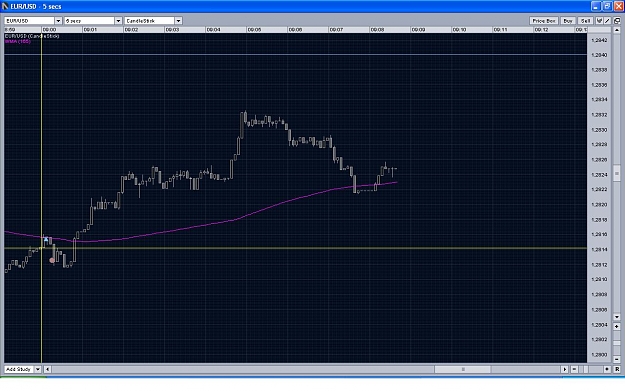Click the 1.2824 price axis label
Screen dimensions: 625x391
tap(599, 175)
